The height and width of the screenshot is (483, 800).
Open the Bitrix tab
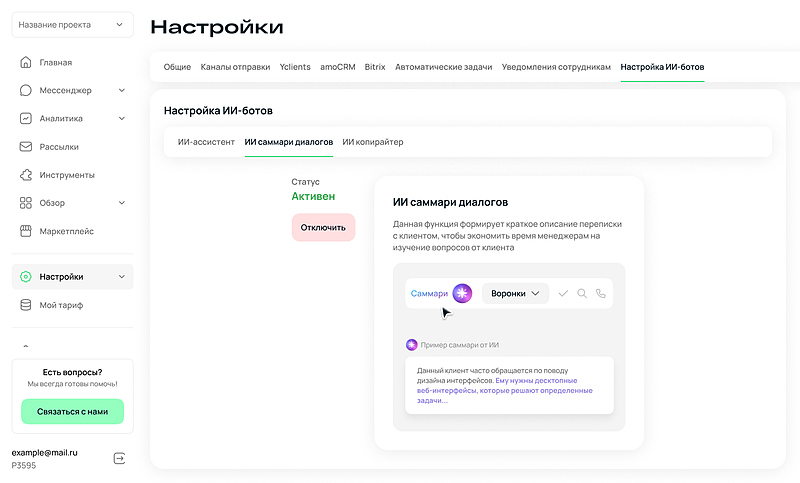tap(375, 67)
